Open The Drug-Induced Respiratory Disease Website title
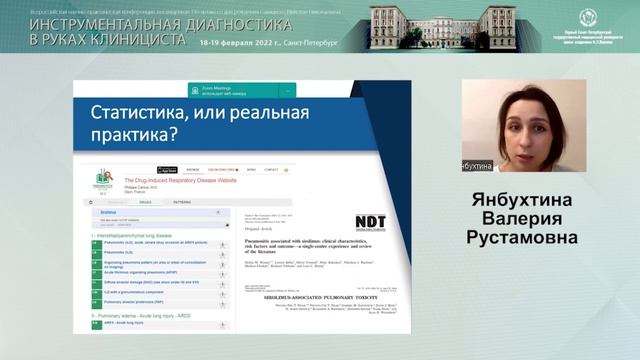This screenshot has width=640, height=360. (180, 180)
